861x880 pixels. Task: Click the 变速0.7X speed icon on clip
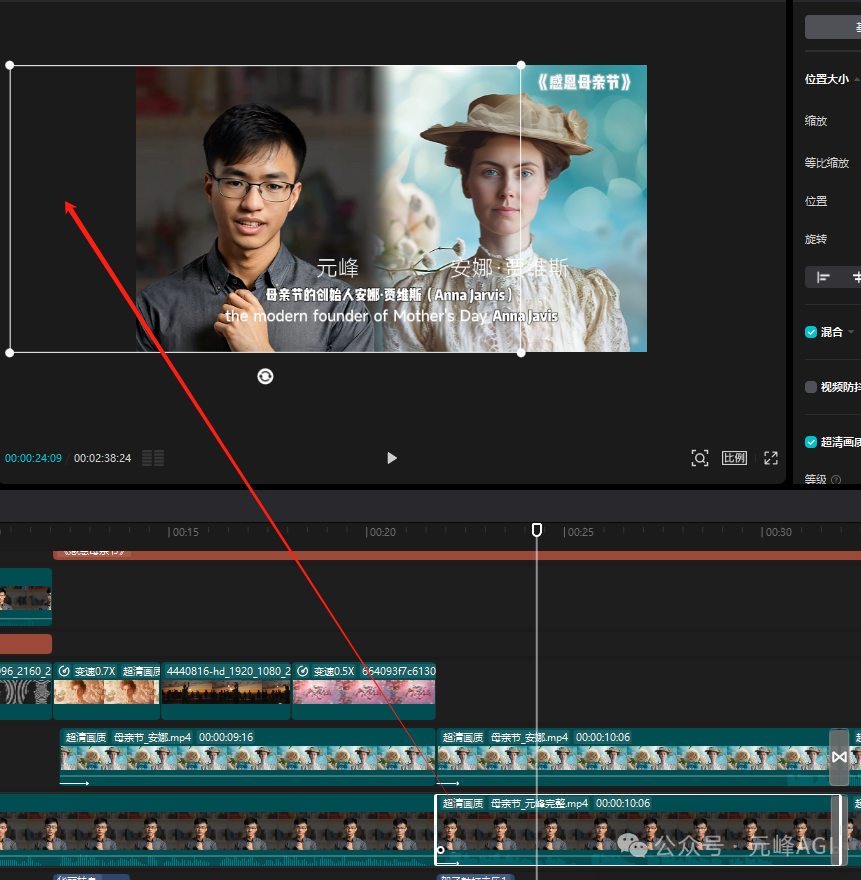[64, 671]
